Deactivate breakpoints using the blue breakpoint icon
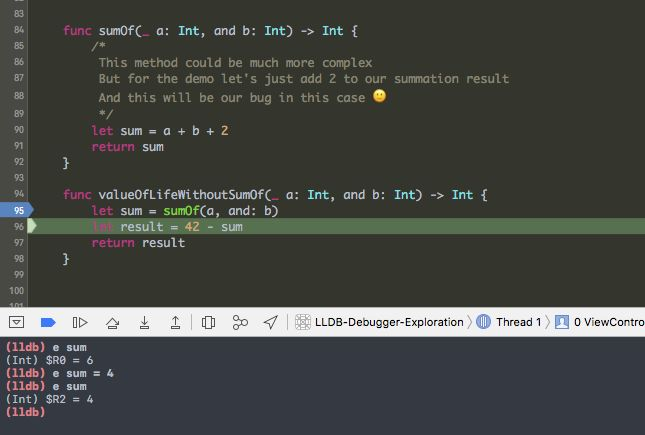Image resolution: width=645 pixels, height=435 pixels. [48, 322]
